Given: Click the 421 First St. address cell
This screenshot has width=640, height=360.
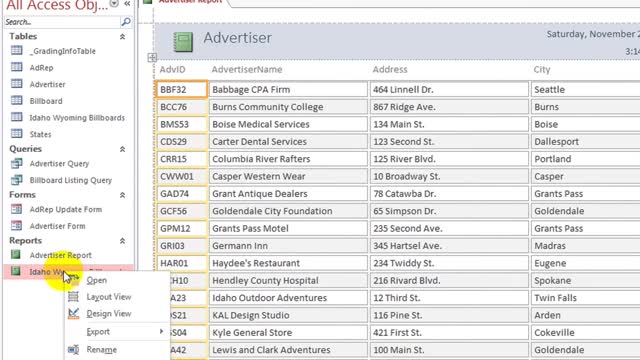Looking at the screenshot, I should (x=449, y=332).
